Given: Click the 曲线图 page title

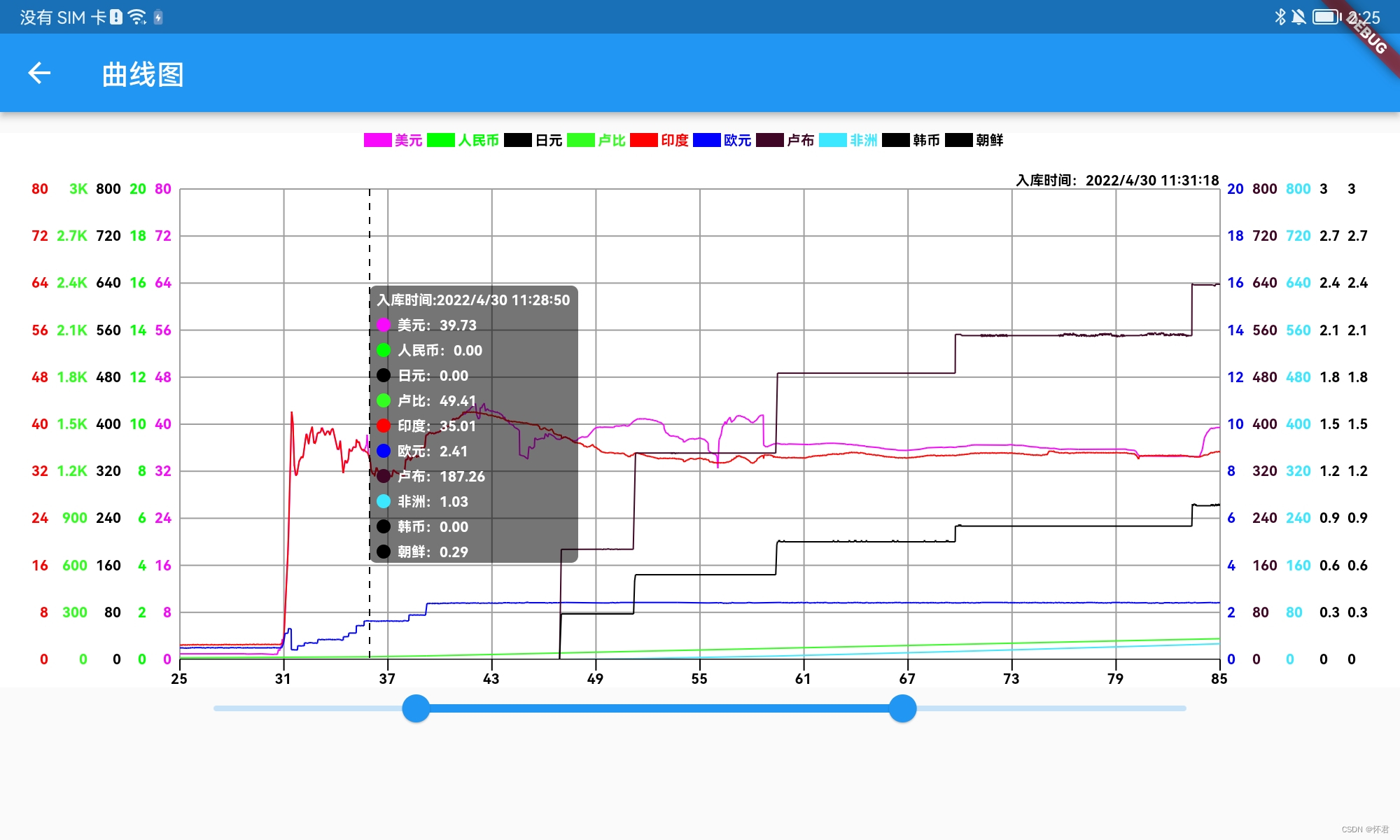Looking at the screenshot, I should [143, 74].
